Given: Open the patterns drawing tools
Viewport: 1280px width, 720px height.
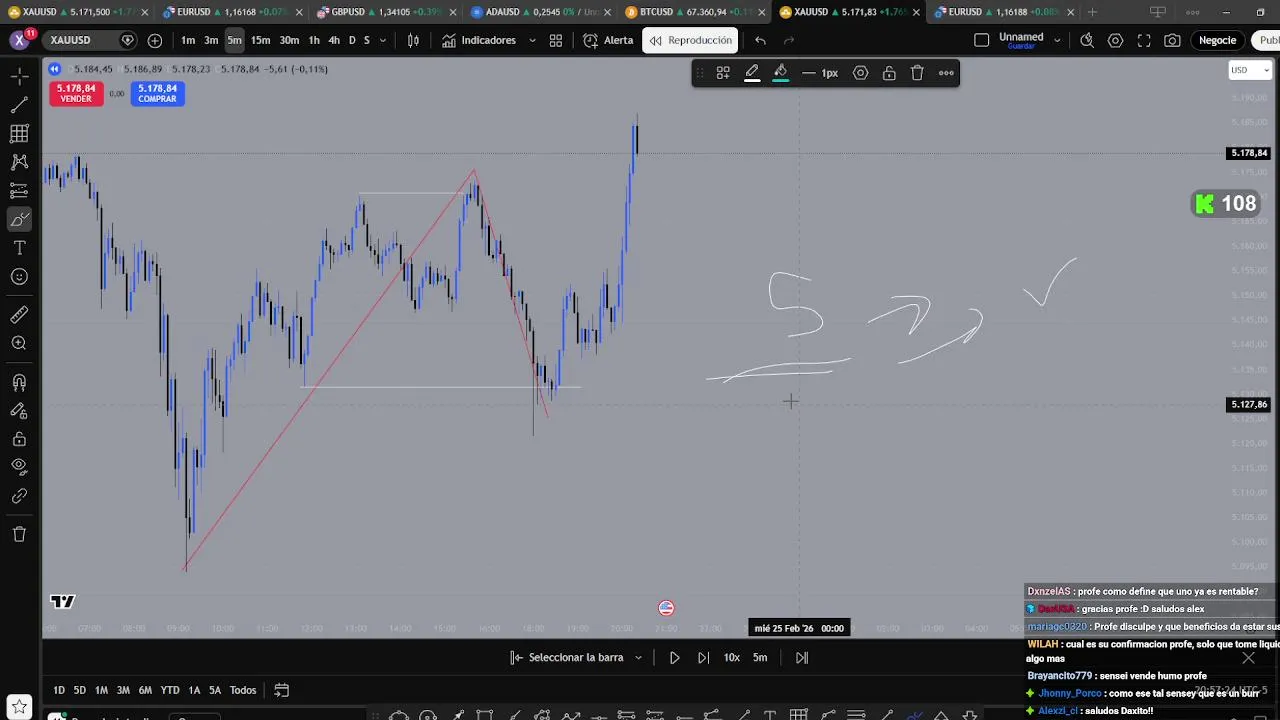Looking at the screenshot, I should pyautogui.click(x=19, y=162).
